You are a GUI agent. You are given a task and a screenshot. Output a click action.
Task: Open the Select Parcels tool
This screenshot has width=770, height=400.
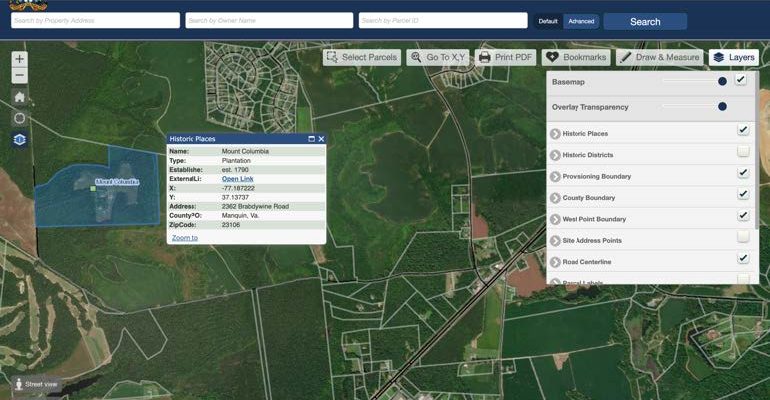pyautogui.click(x=361, y=58)
